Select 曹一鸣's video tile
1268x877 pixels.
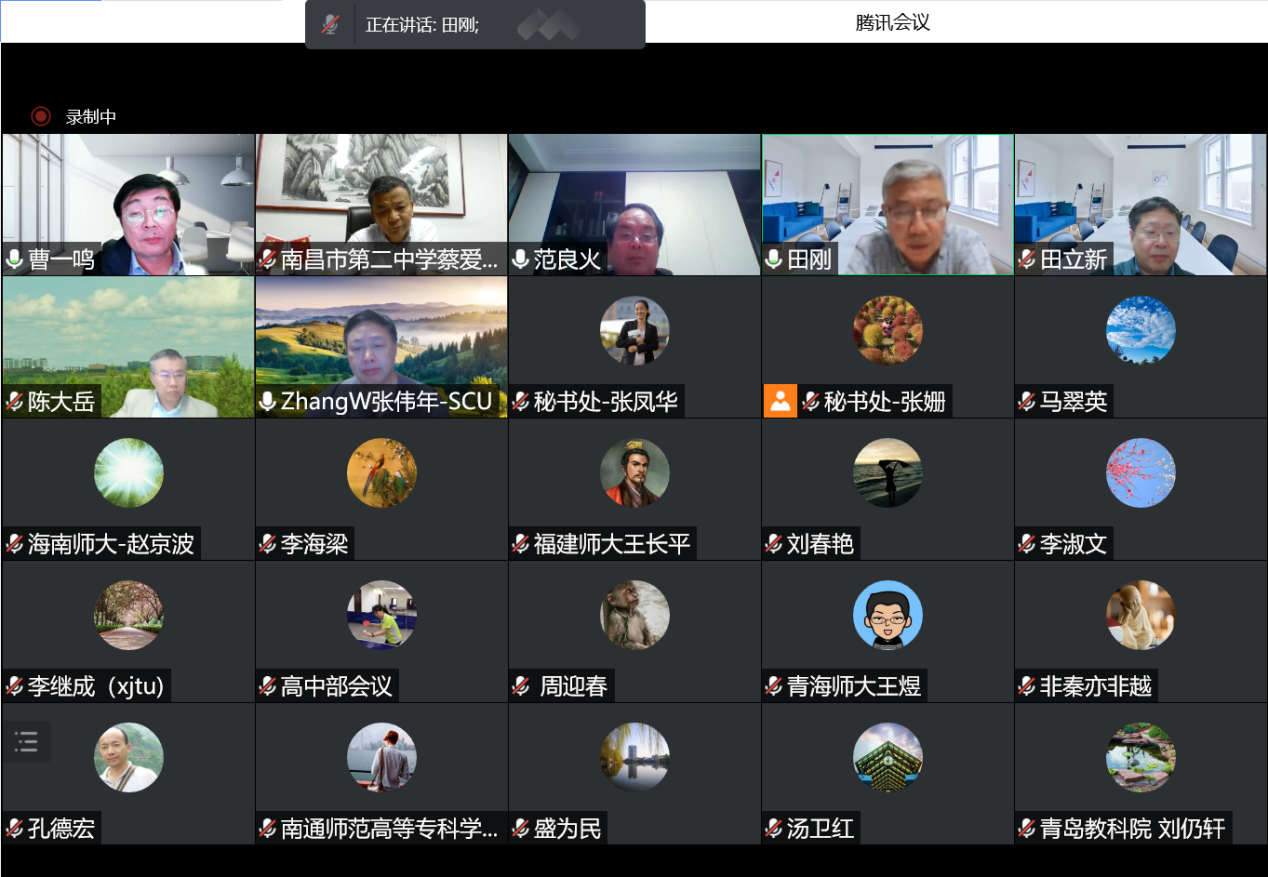click(x=128, y=204)
